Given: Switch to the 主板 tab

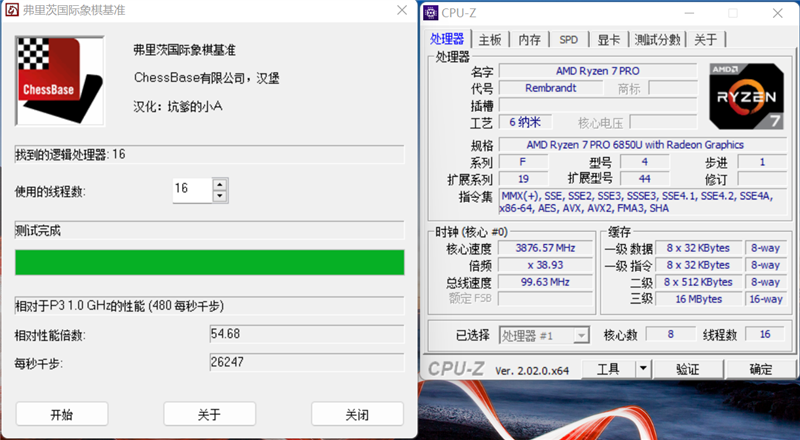Looking at the screenshot, I should click(x=490, y=39).
